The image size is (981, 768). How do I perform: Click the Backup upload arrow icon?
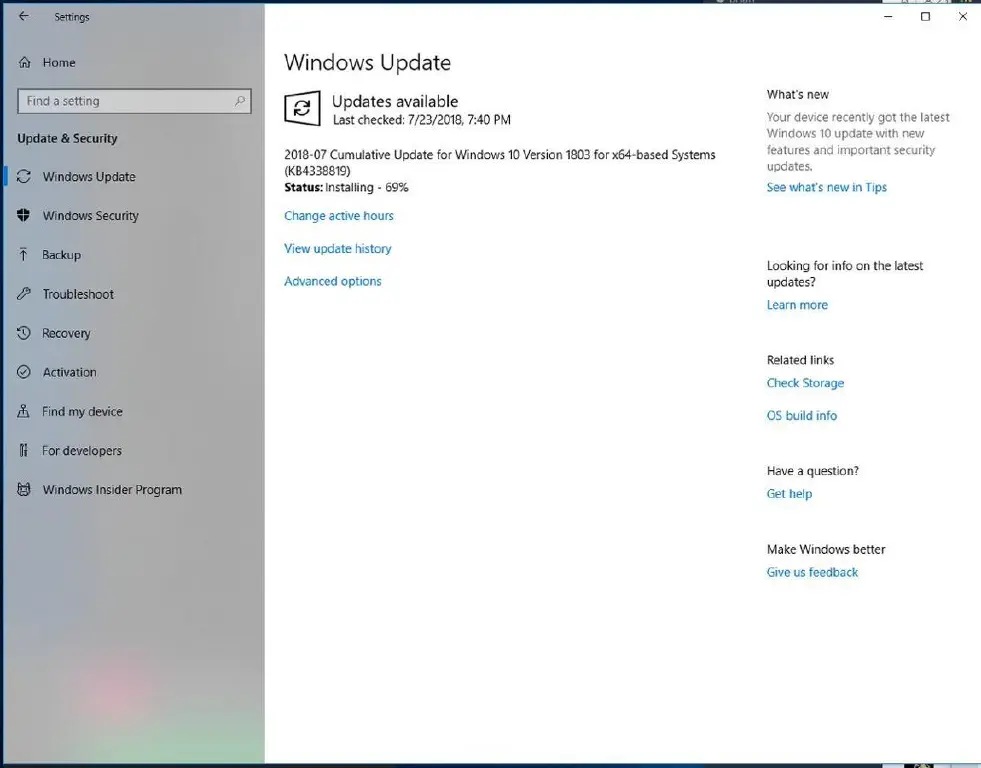pyautogui.click(x=23, y=255)
